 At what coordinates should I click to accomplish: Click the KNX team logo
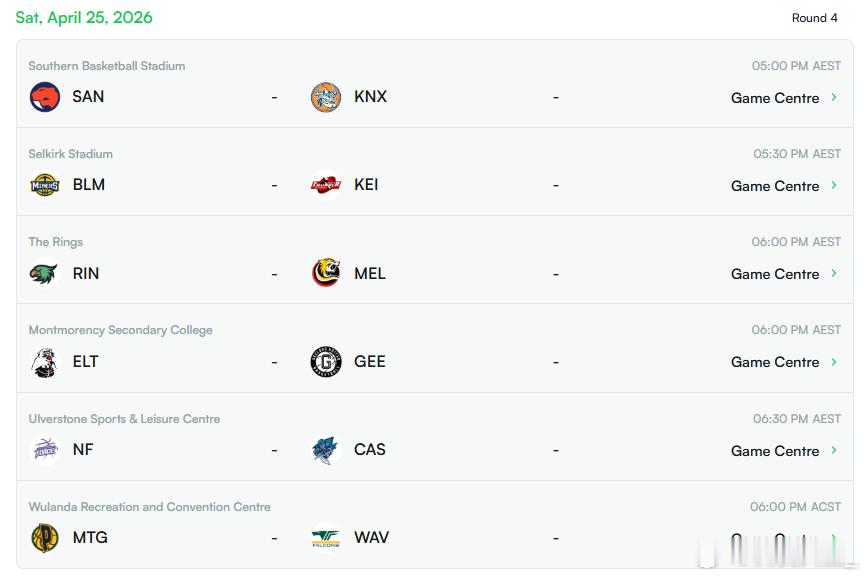326,97
